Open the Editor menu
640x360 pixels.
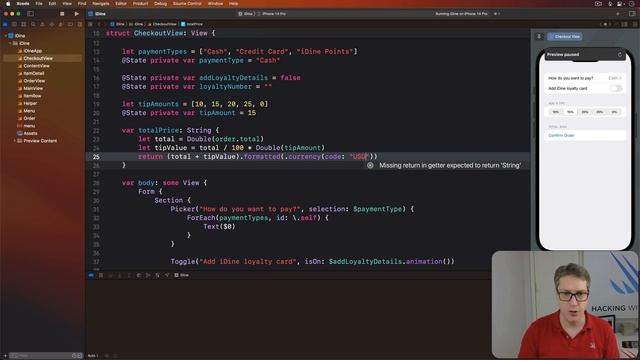(121, 3)
